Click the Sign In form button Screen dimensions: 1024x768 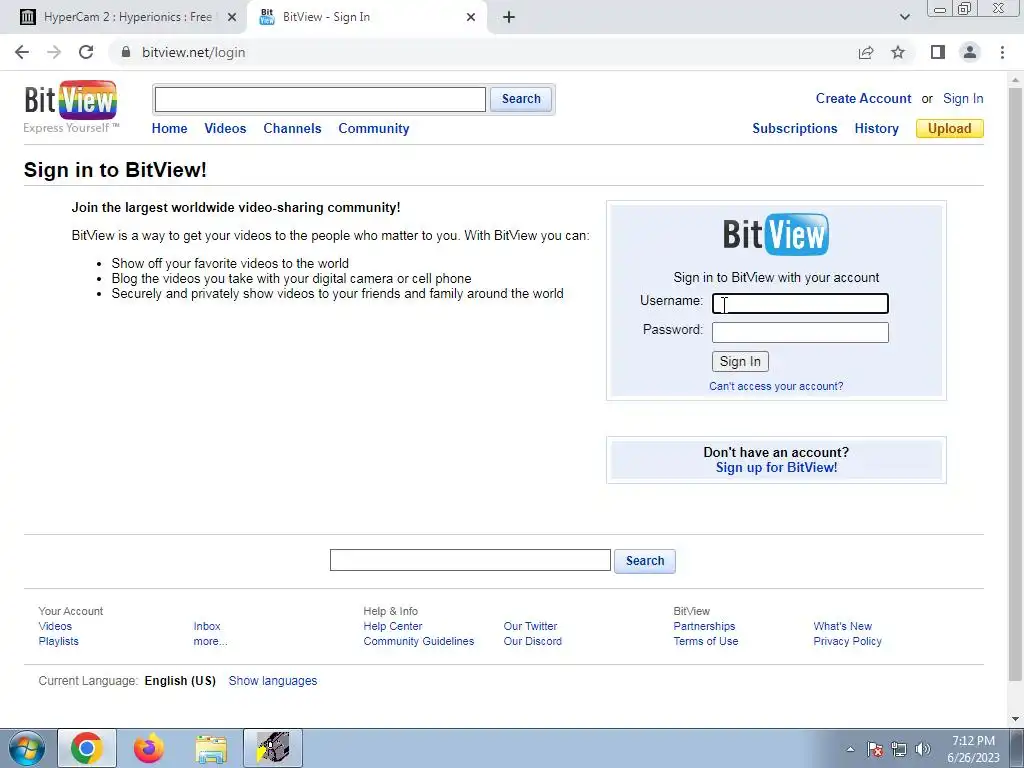740,362
